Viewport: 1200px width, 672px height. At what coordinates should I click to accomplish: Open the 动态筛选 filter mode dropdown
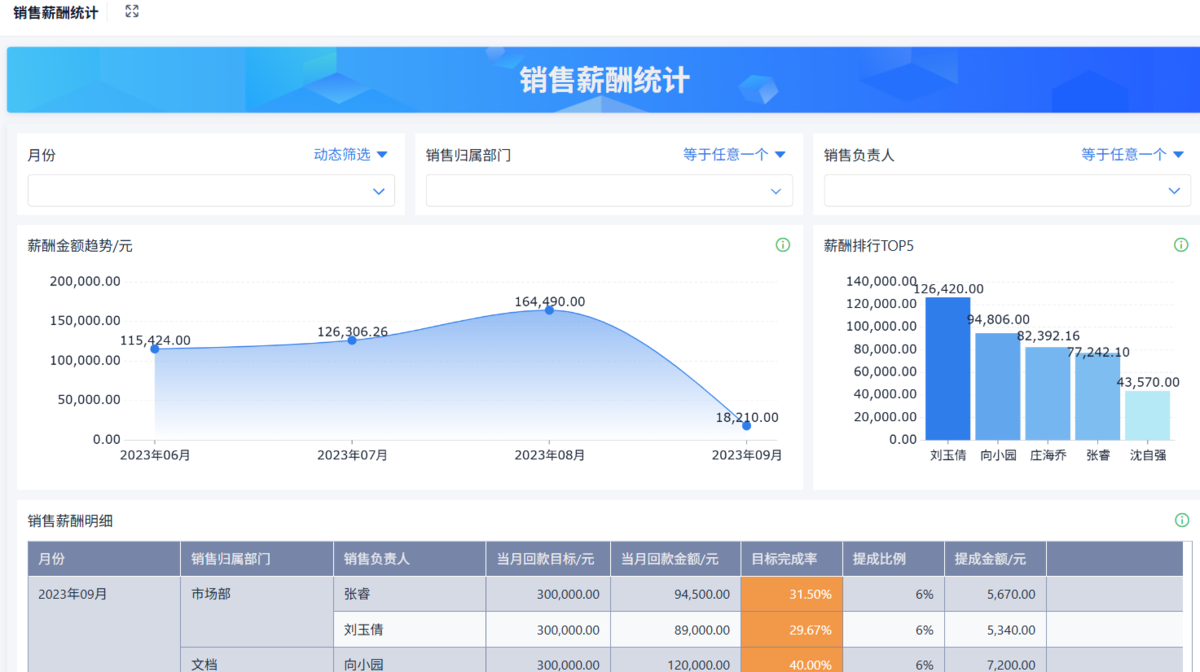pos(350,155)
